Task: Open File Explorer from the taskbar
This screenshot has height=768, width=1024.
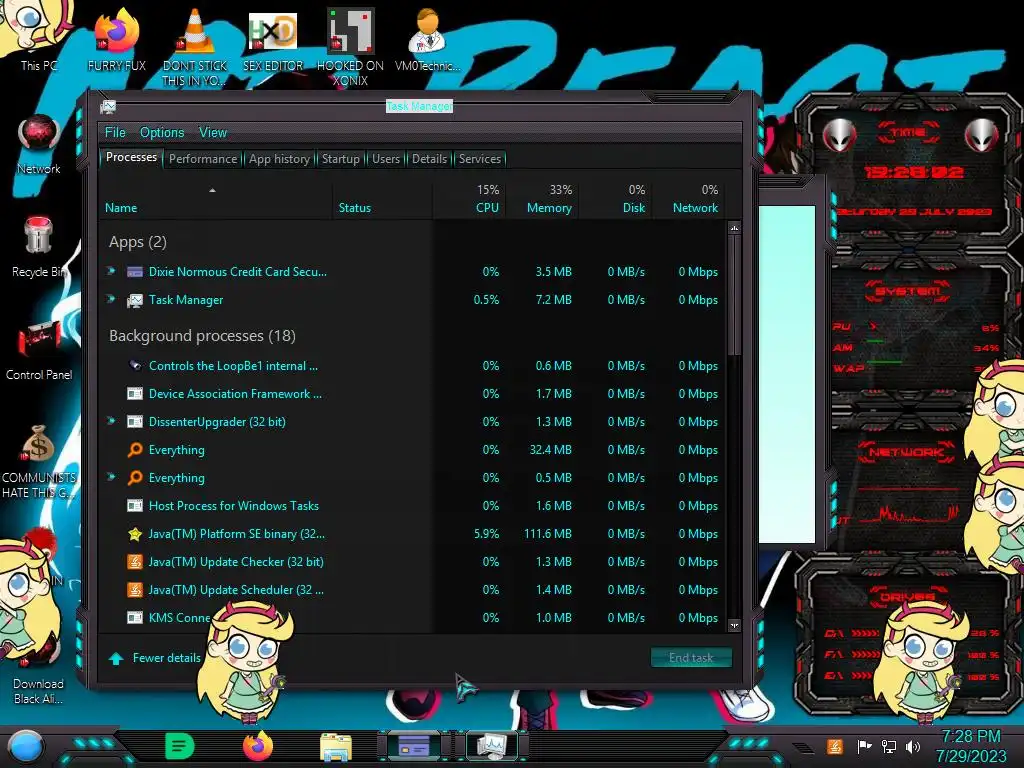Action: coord(336,746)
